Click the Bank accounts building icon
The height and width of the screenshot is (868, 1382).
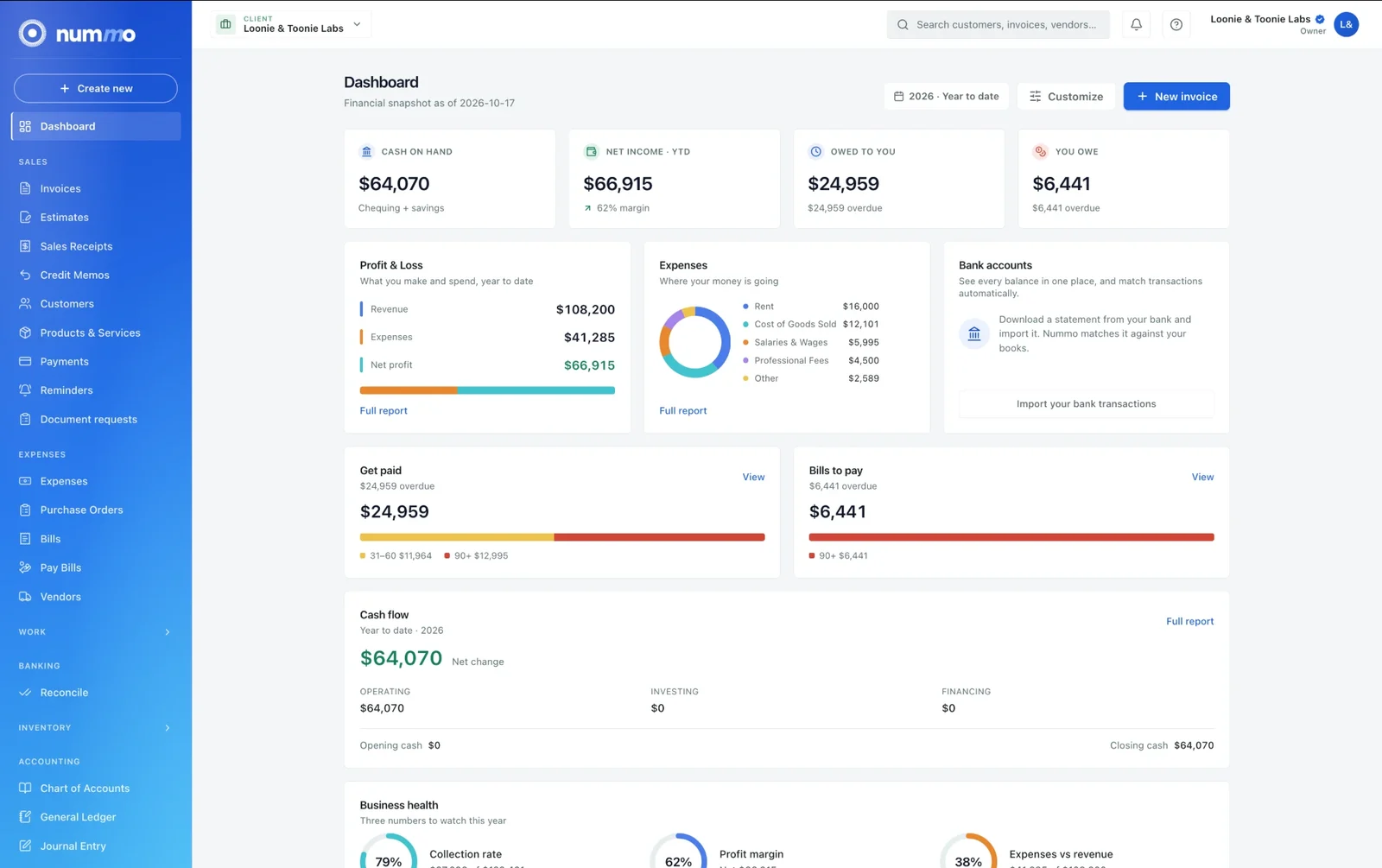[x=973, y=333]
